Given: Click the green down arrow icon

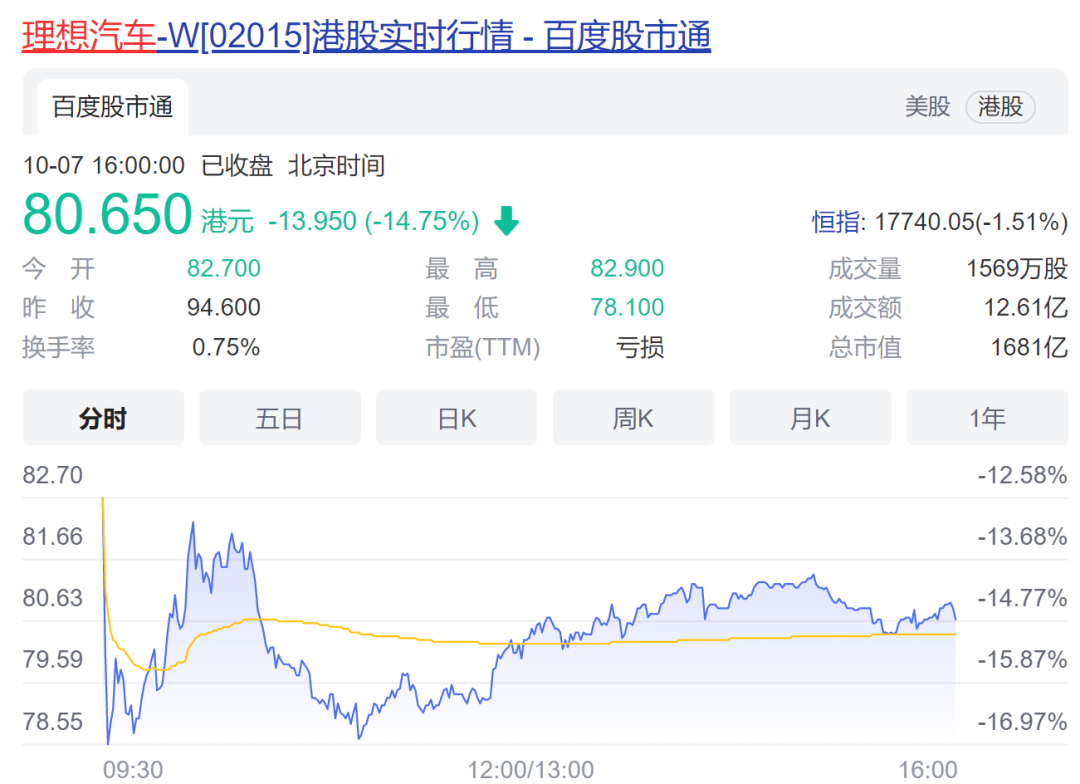Looking at the screenshot, I should click(507, 221).
